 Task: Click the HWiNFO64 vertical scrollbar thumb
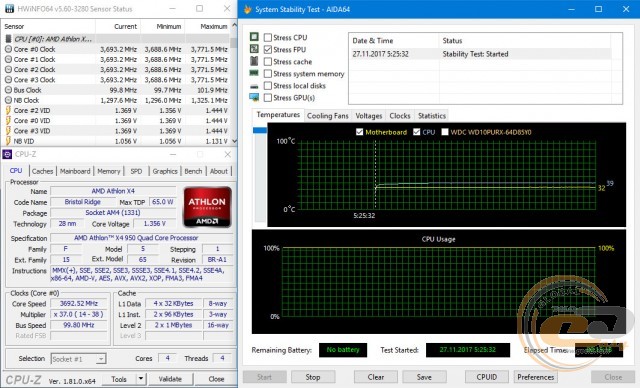pyautogui.click(x=233, y=42)
